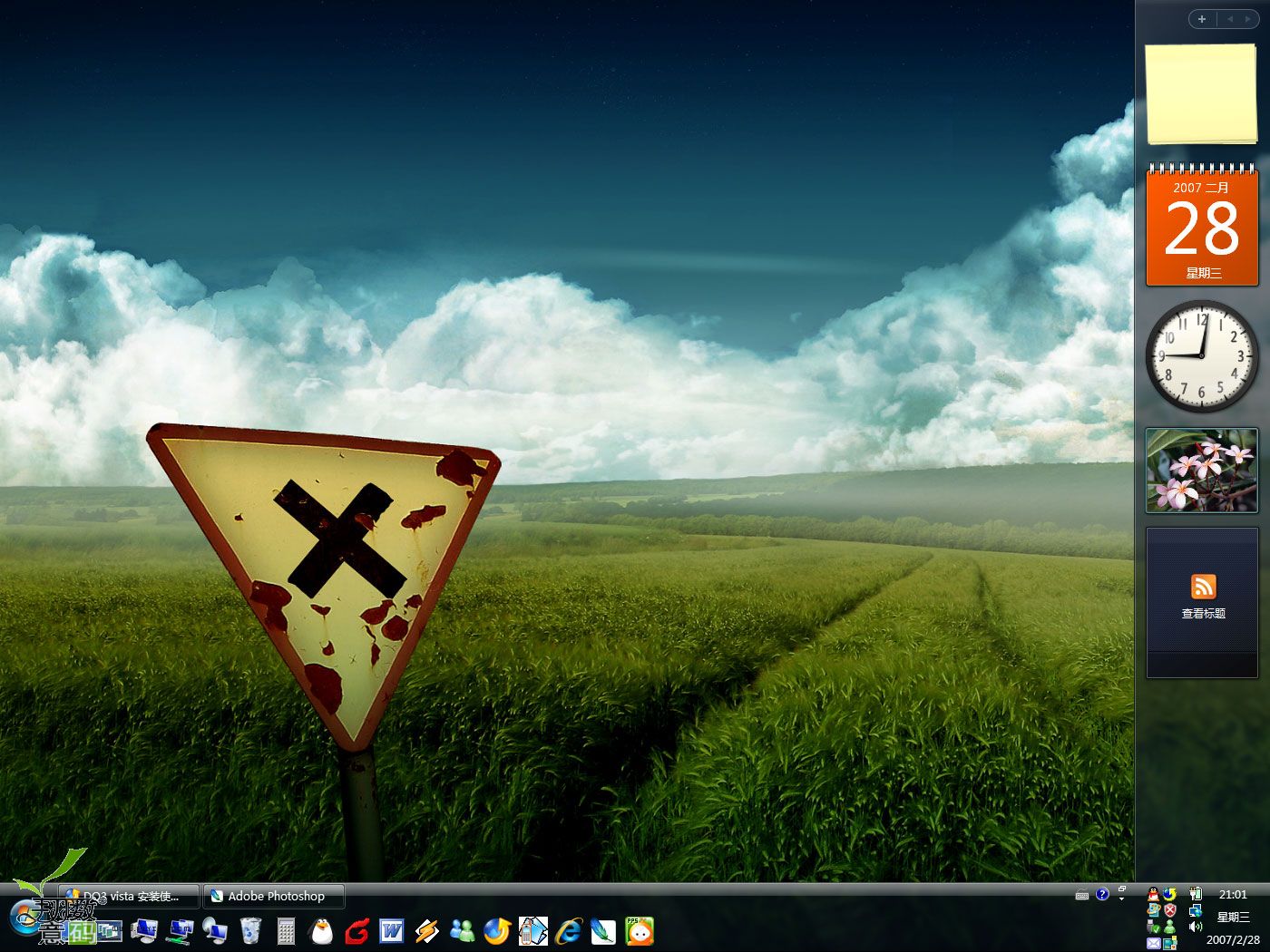Open the switch-between-windows Quick Launch icon
1270x952 pixels.
coord(109,930)
